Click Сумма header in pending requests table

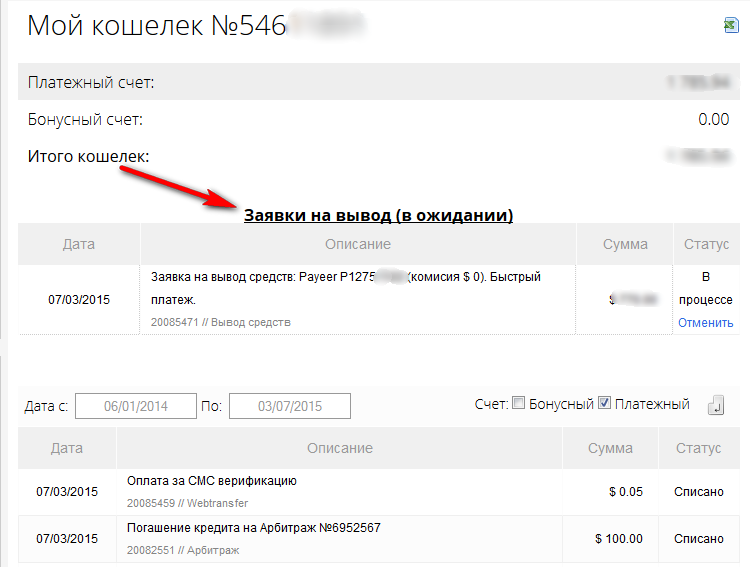pyautogui.click(x=625, y=244)
